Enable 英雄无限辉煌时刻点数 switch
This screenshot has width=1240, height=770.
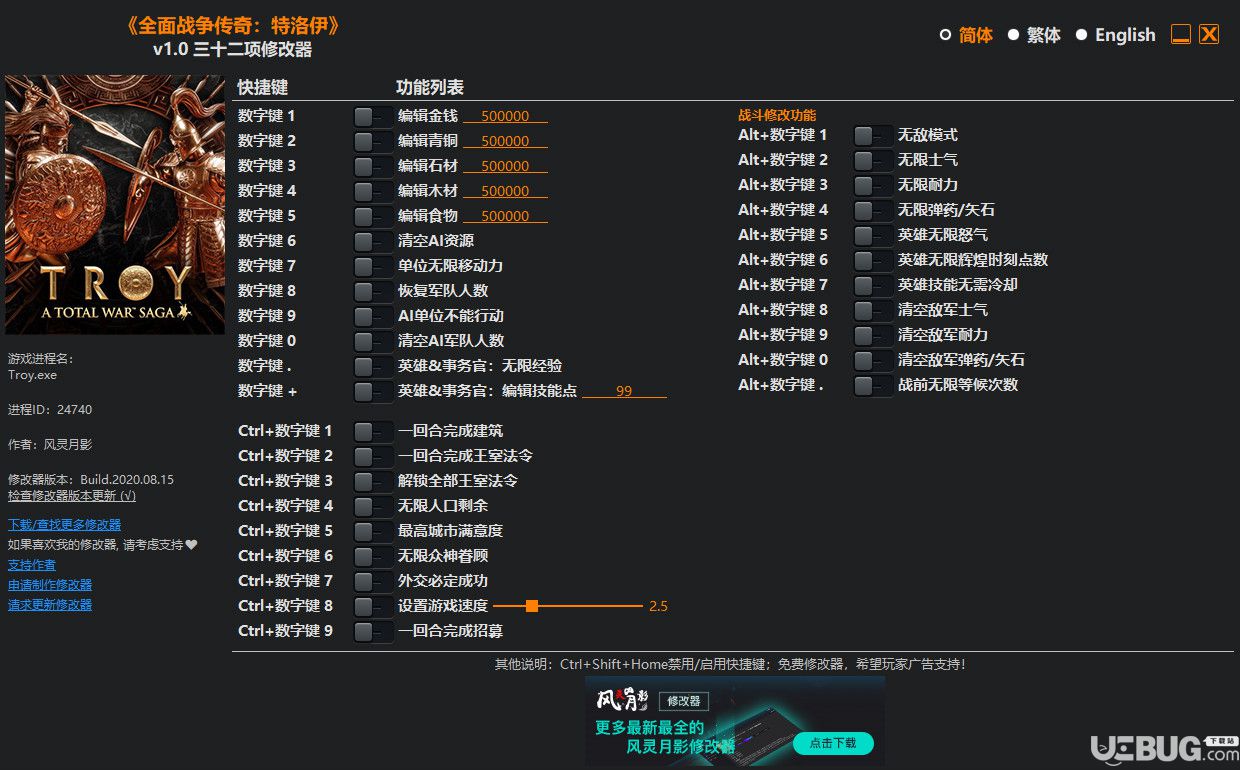[873, 260]
